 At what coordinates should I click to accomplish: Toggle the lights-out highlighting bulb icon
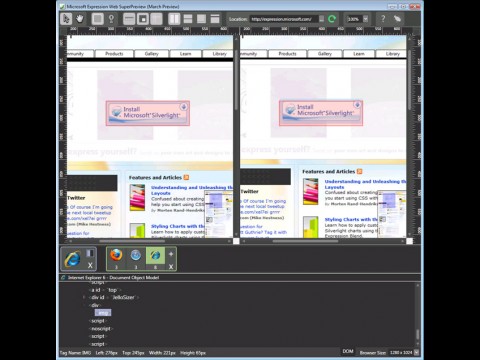[111, 19]
